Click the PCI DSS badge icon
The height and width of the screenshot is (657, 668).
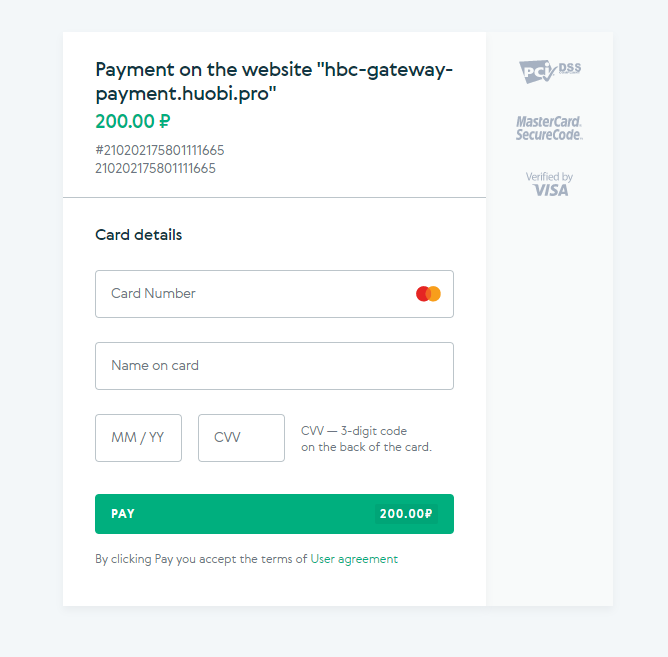(550, 71)
